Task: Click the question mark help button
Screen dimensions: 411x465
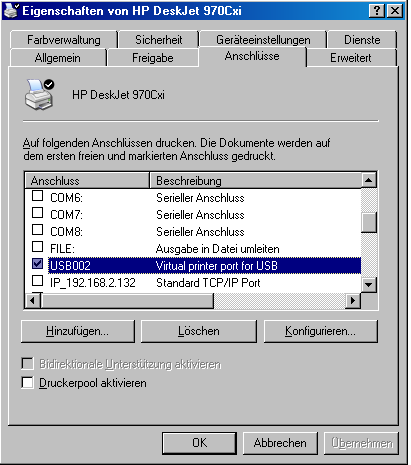Action: pyautogui.click(x=377, y=11)
